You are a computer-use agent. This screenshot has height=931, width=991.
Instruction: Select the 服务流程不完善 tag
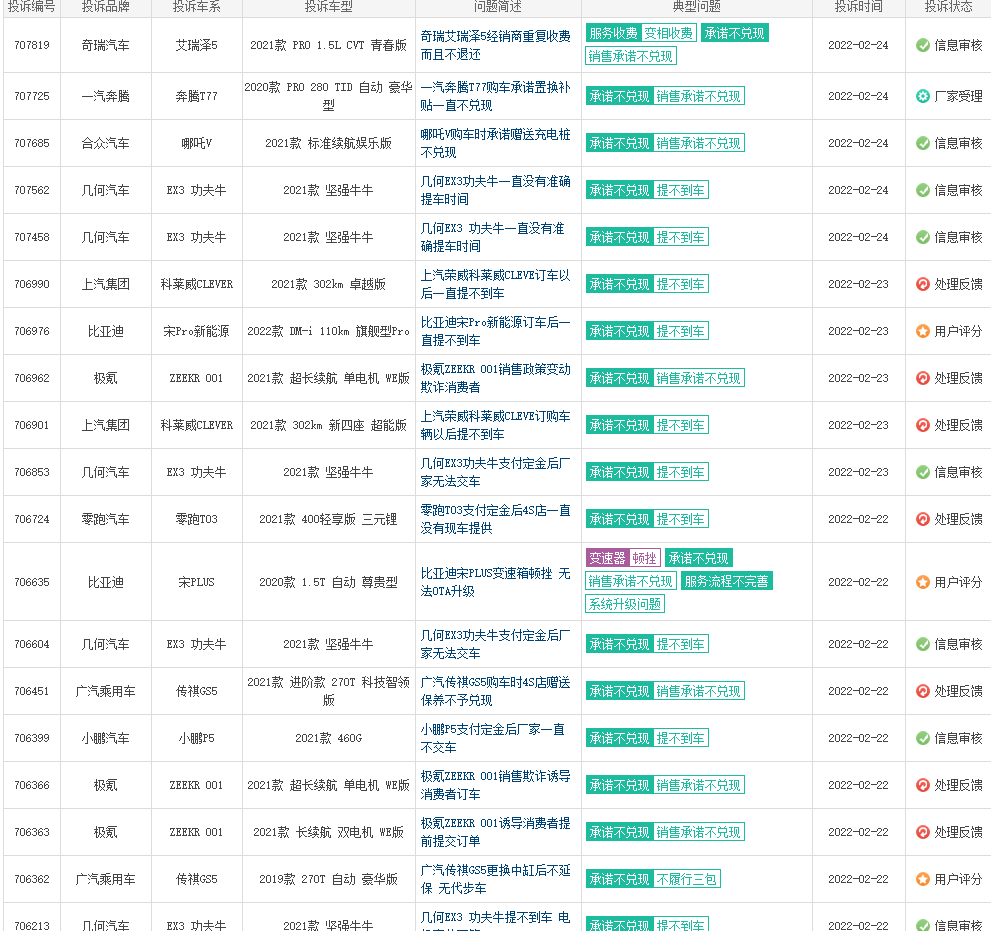point(726,581)
